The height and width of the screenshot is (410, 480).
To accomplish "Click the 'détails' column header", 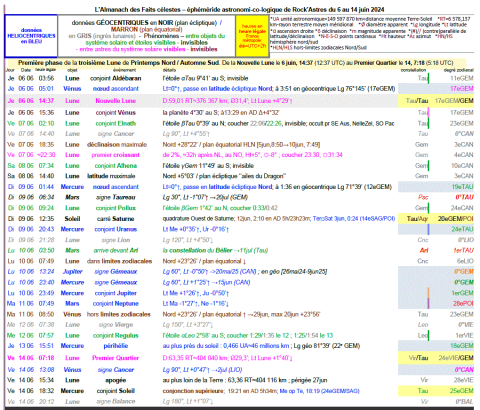I will [x=169, y=70].
